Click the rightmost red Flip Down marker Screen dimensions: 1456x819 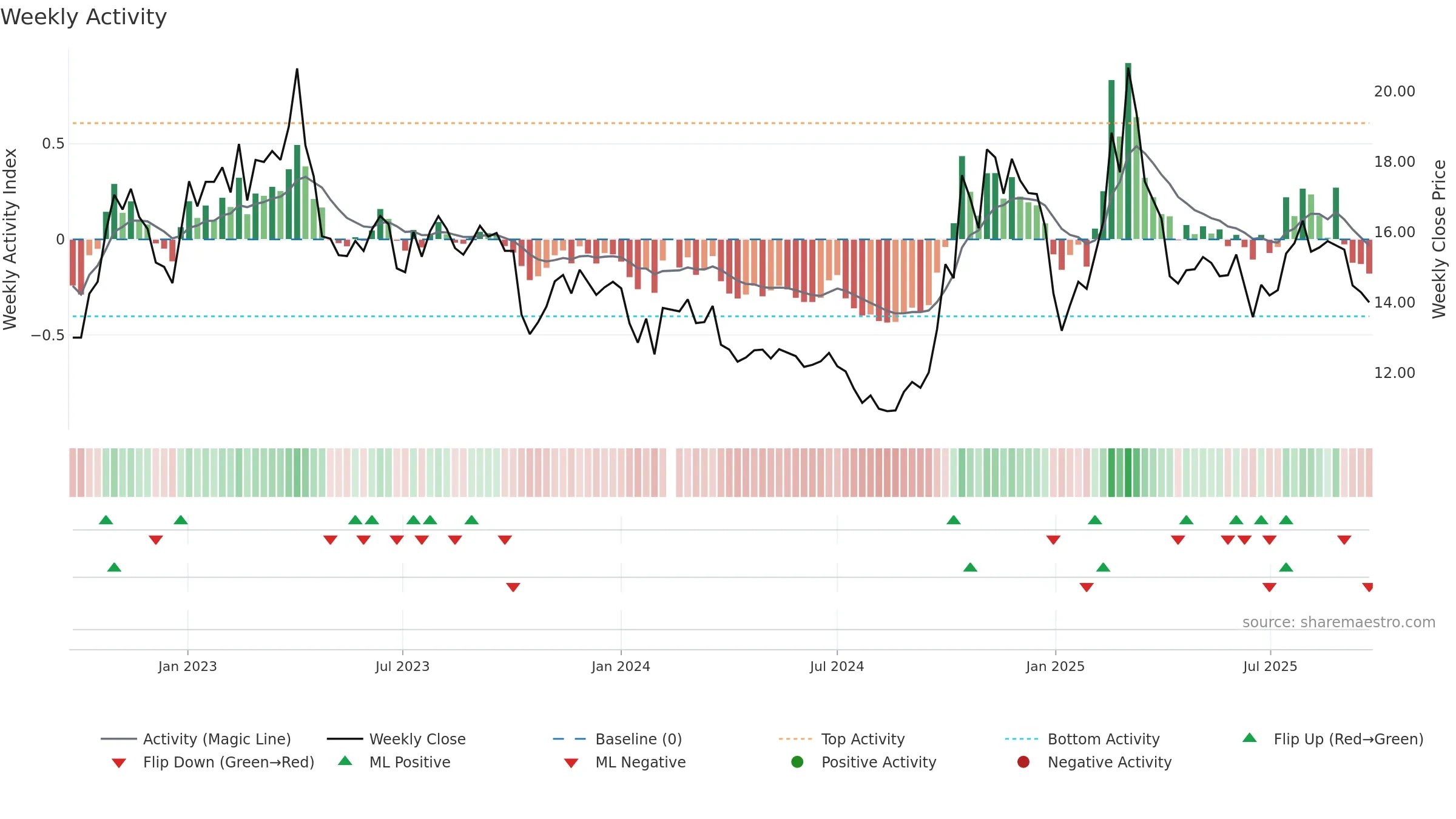(1344, 540)
